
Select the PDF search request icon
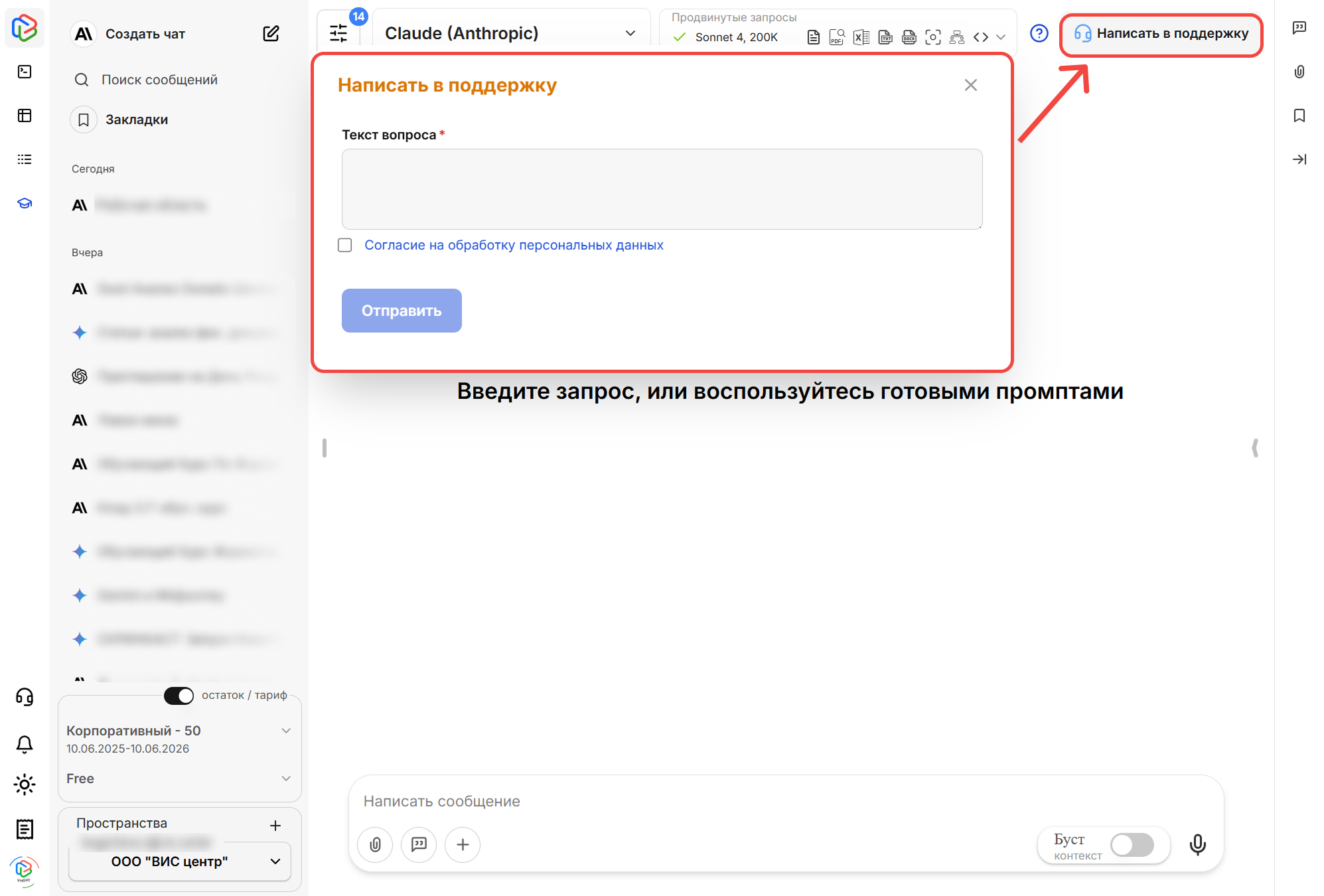tap(837, 37)
